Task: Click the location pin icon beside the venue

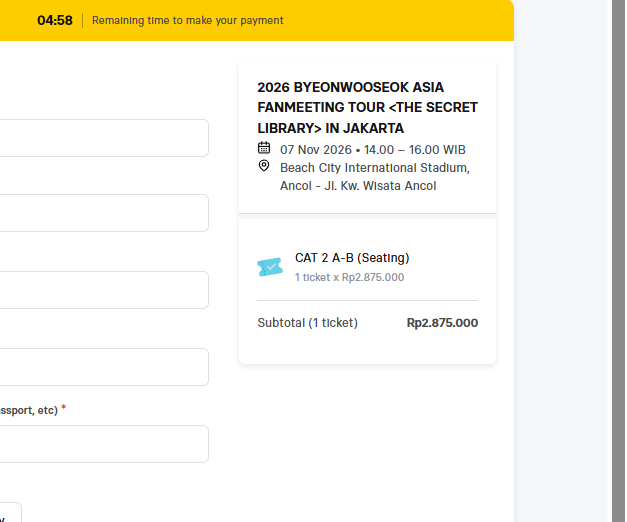Action: click(264, 165)
